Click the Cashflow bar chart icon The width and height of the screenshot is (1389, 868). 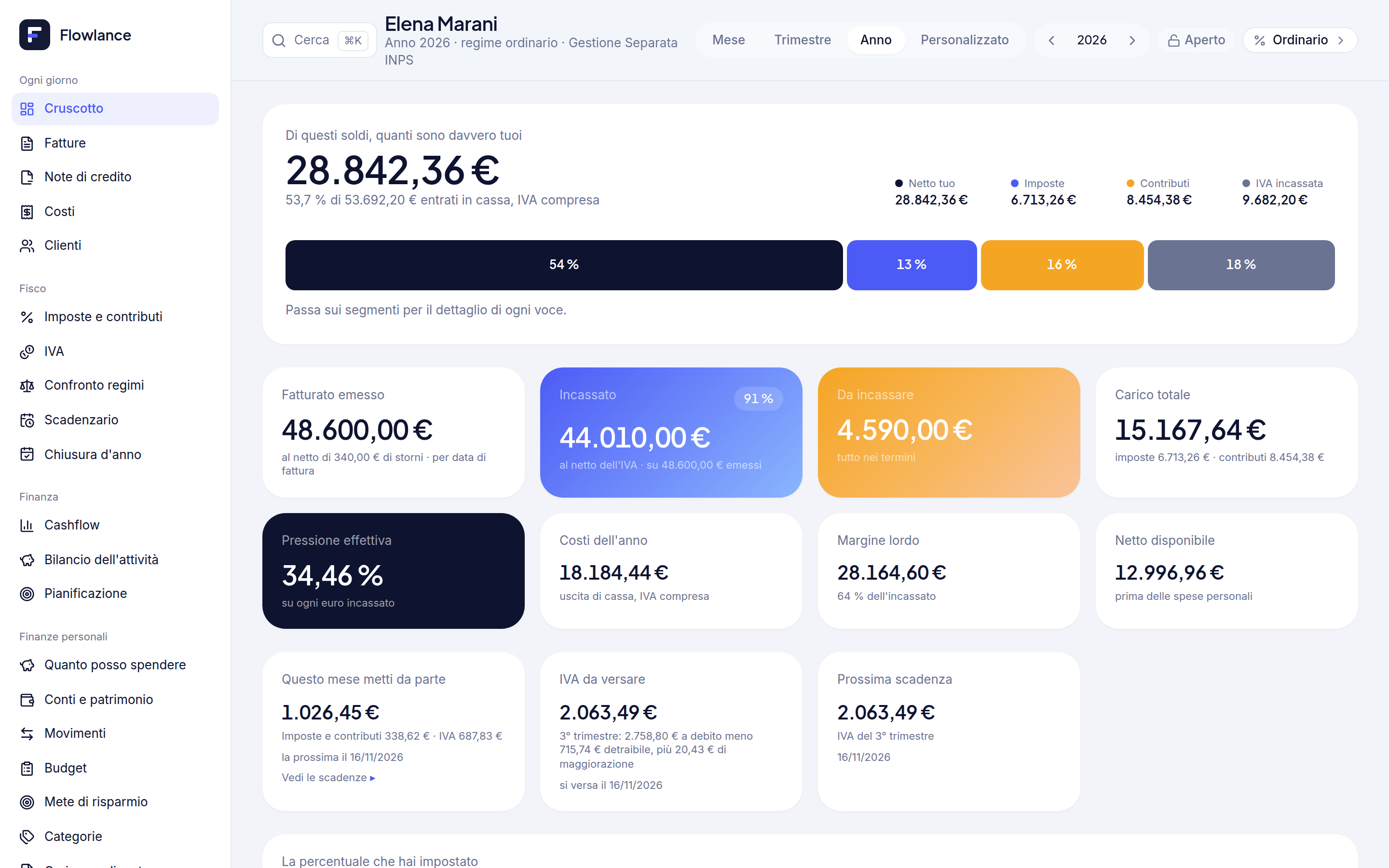(x=27, y=525)
